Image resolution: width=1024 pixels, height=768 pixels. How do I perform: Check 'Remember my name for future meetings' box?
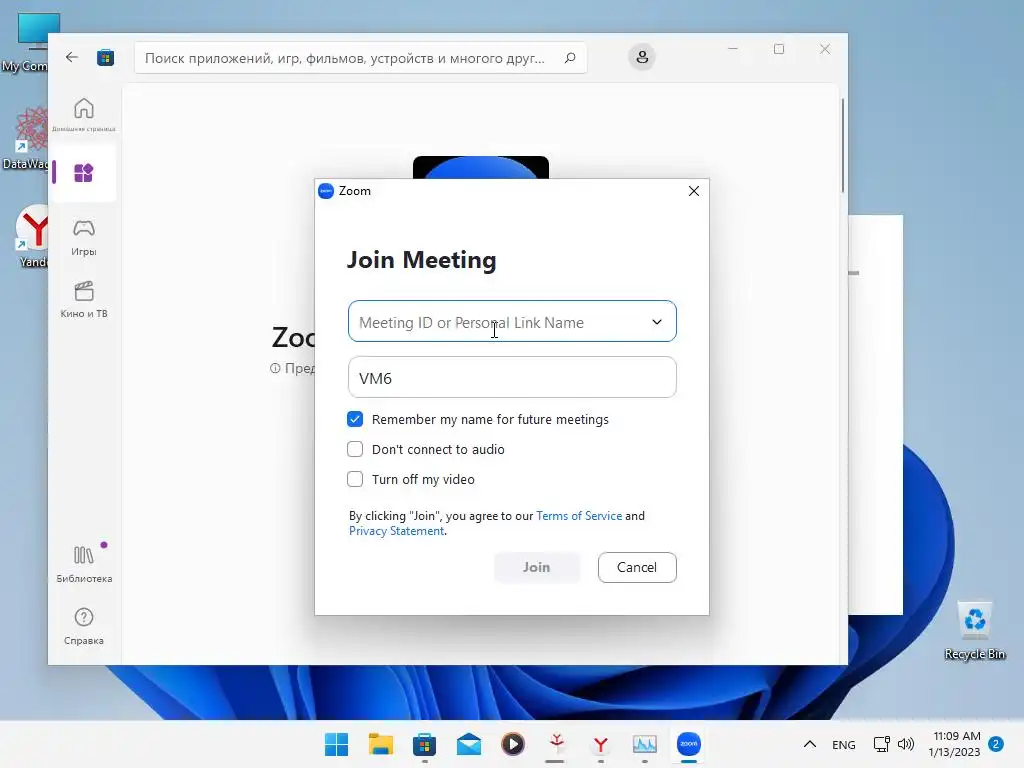click(x=355, y=419)
